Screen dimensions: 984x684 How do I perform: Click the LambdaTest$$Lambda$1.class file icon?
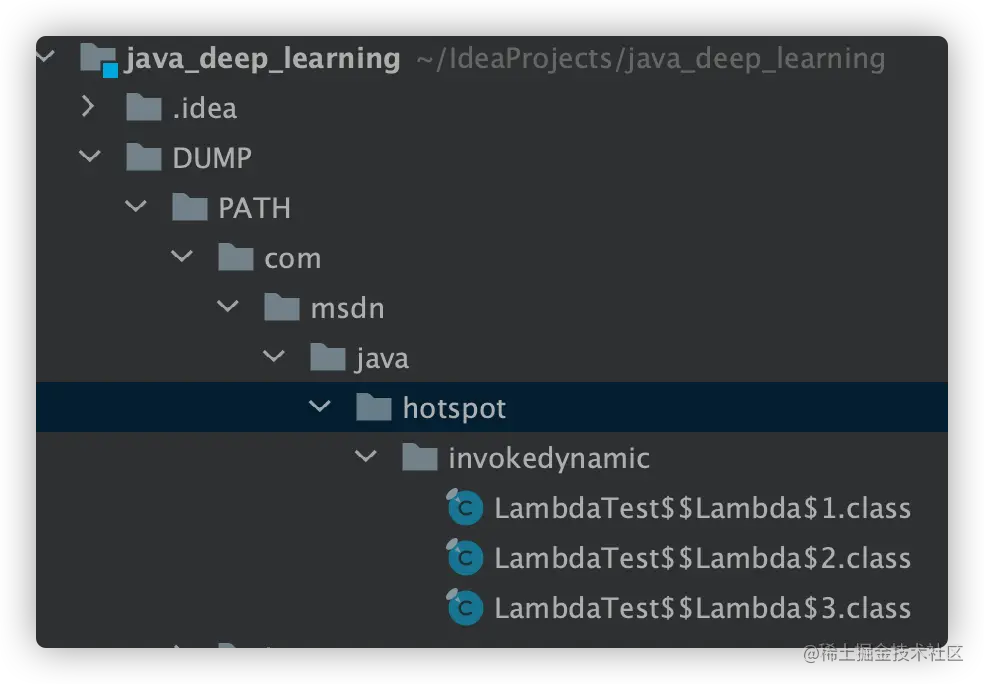[x=464, y=507]
